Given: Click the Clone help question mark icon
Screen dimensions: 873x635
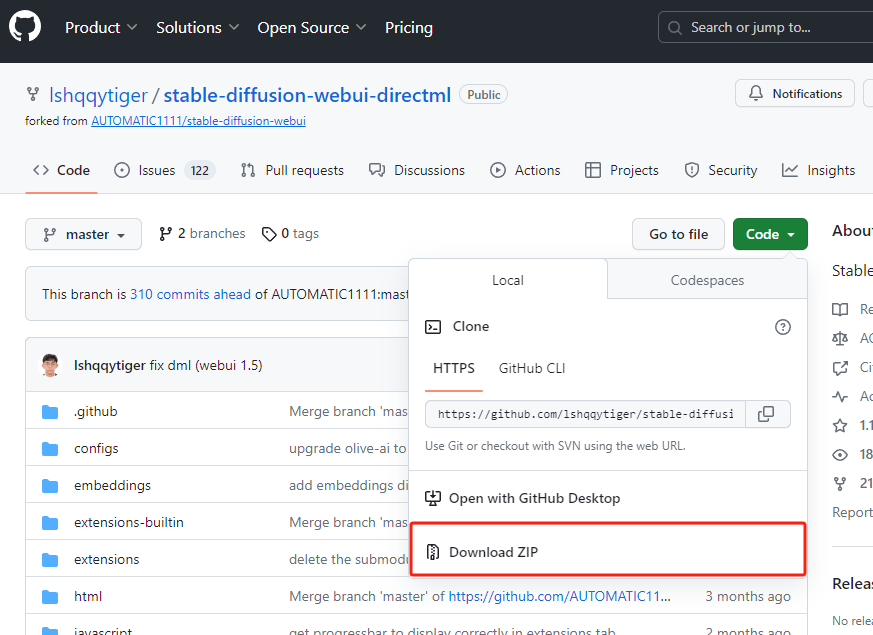Looking at the screenshot, I should coord(783,327).
